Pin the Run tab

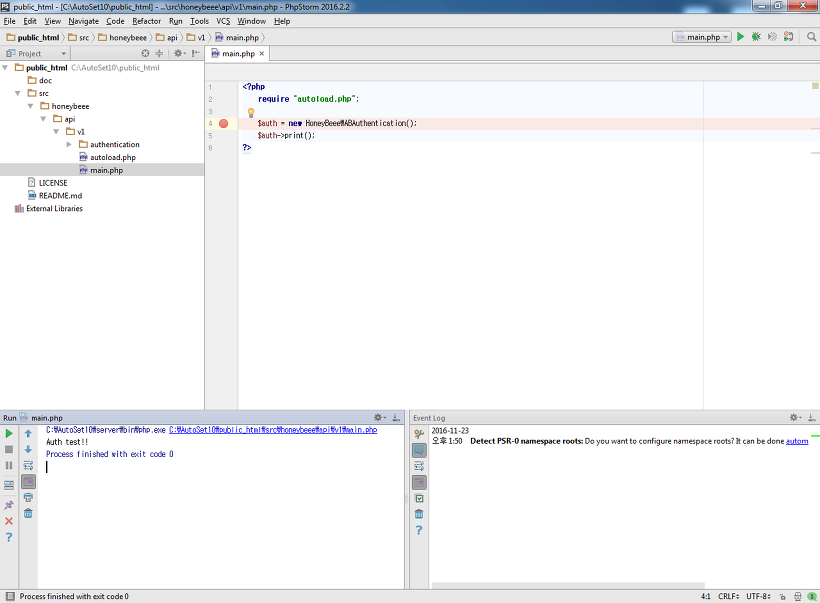tap(9, 505)
